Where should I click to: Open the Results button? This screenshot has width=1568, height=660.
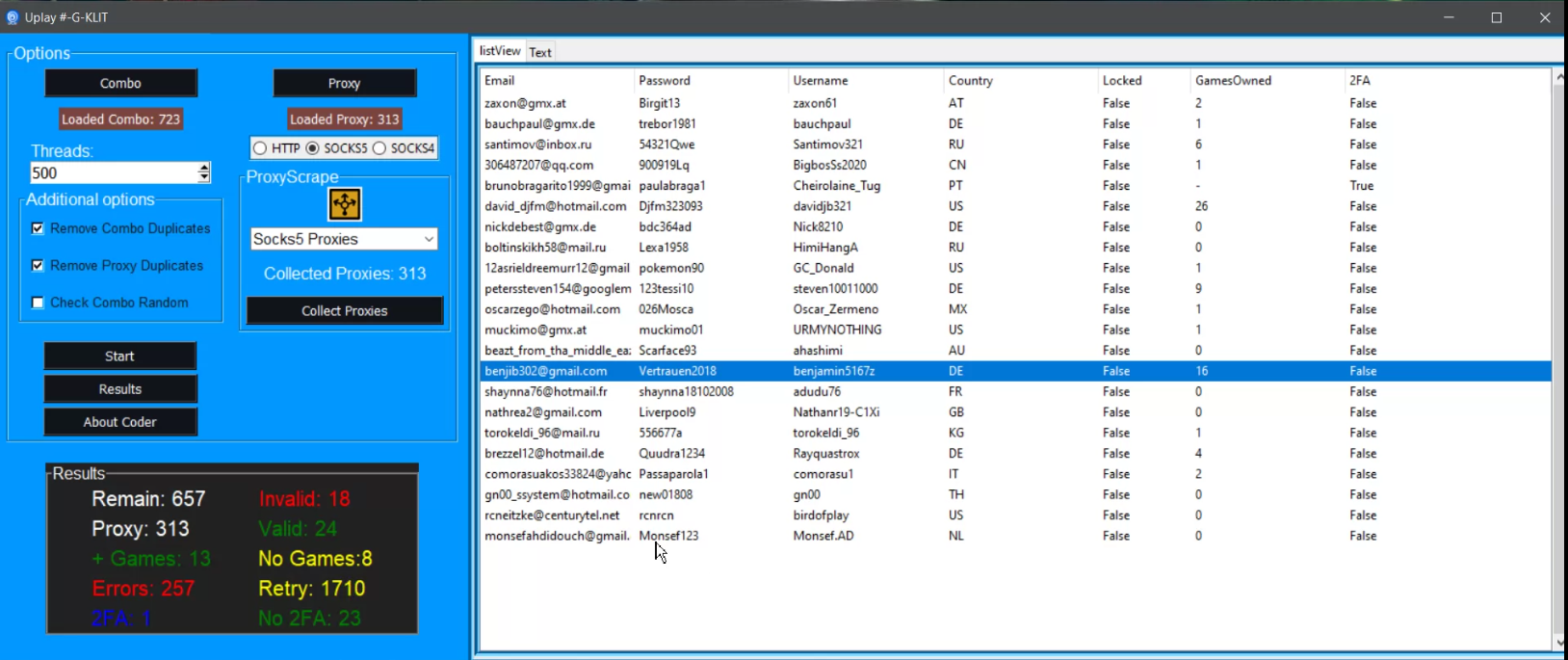point(120,388)
